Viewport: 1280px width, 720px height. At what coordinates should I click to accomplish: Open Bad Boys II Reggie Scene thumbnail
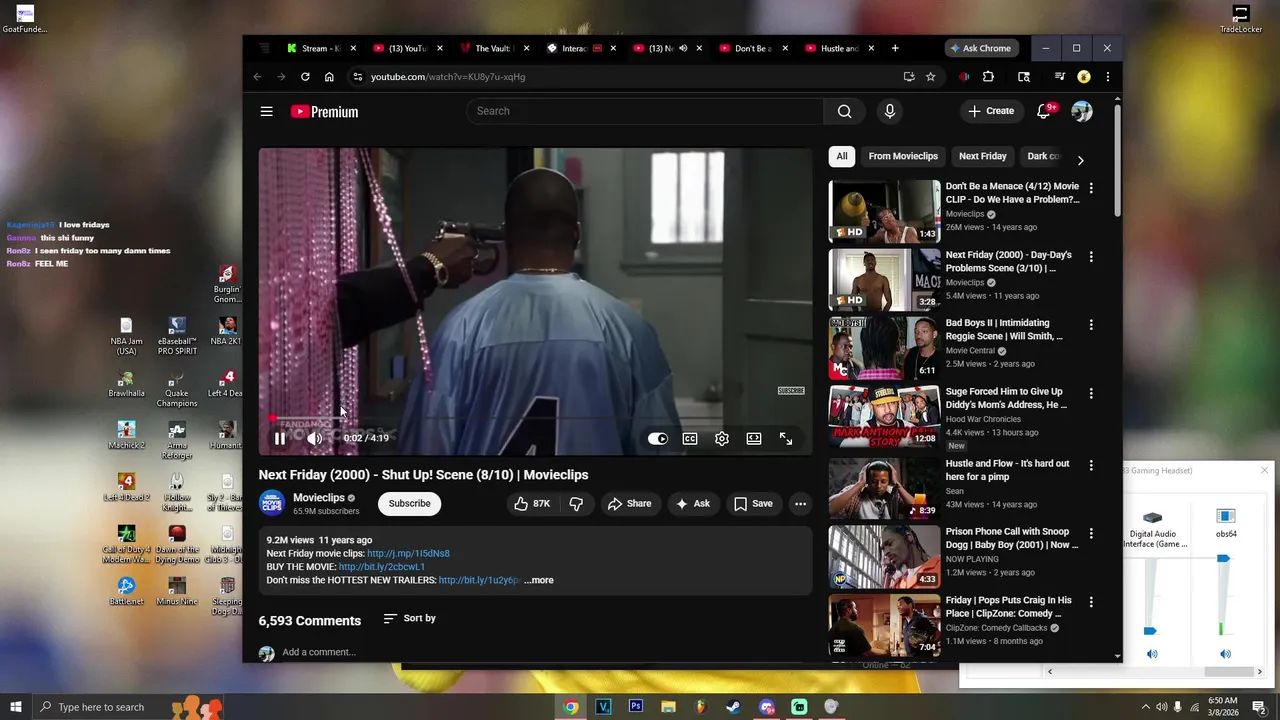pyautogui.click(x=884, y=348)
